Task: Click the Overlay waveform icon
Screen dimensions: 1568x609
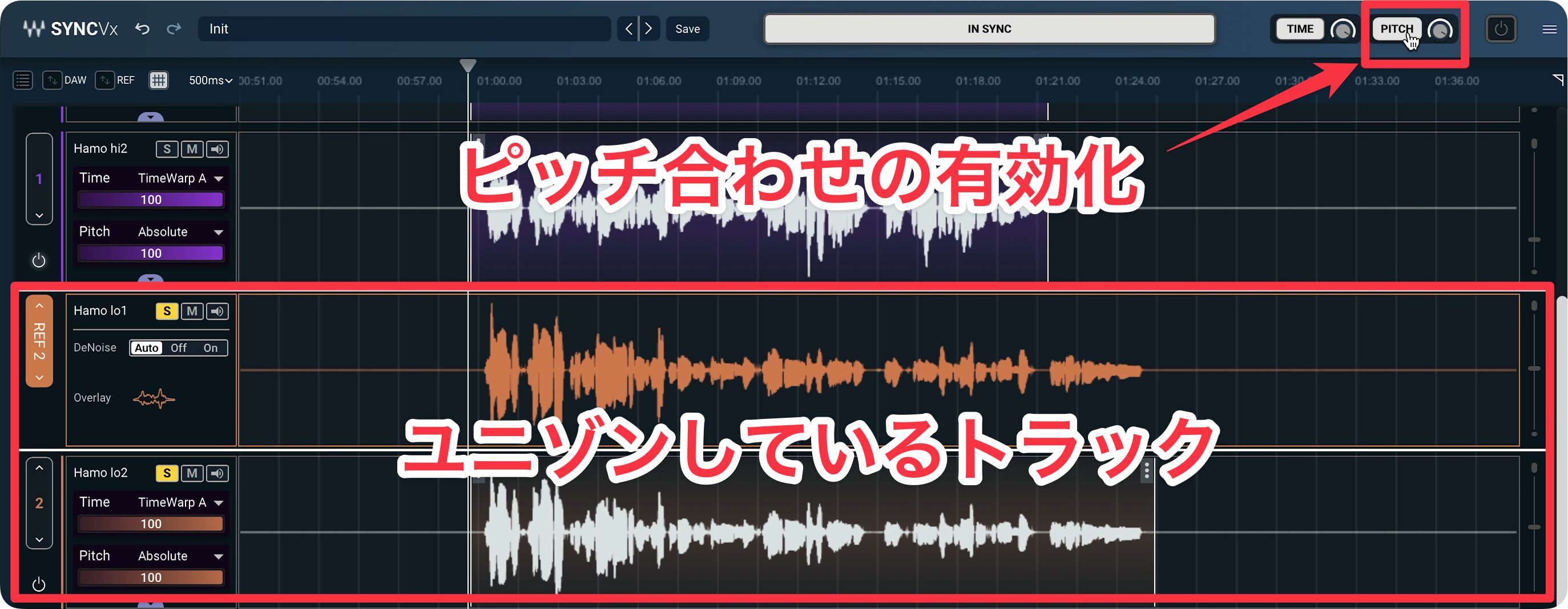Action: click(154, 398)
